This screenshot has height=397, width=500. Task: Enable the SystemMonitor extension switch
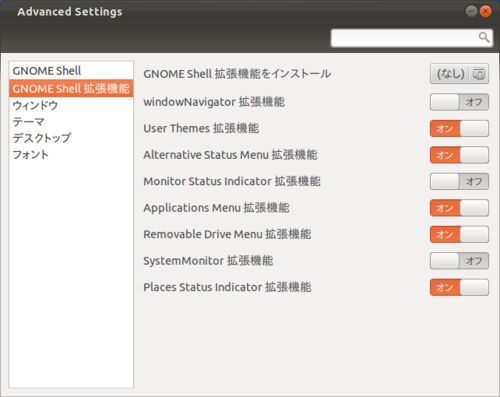click(459, 261)
